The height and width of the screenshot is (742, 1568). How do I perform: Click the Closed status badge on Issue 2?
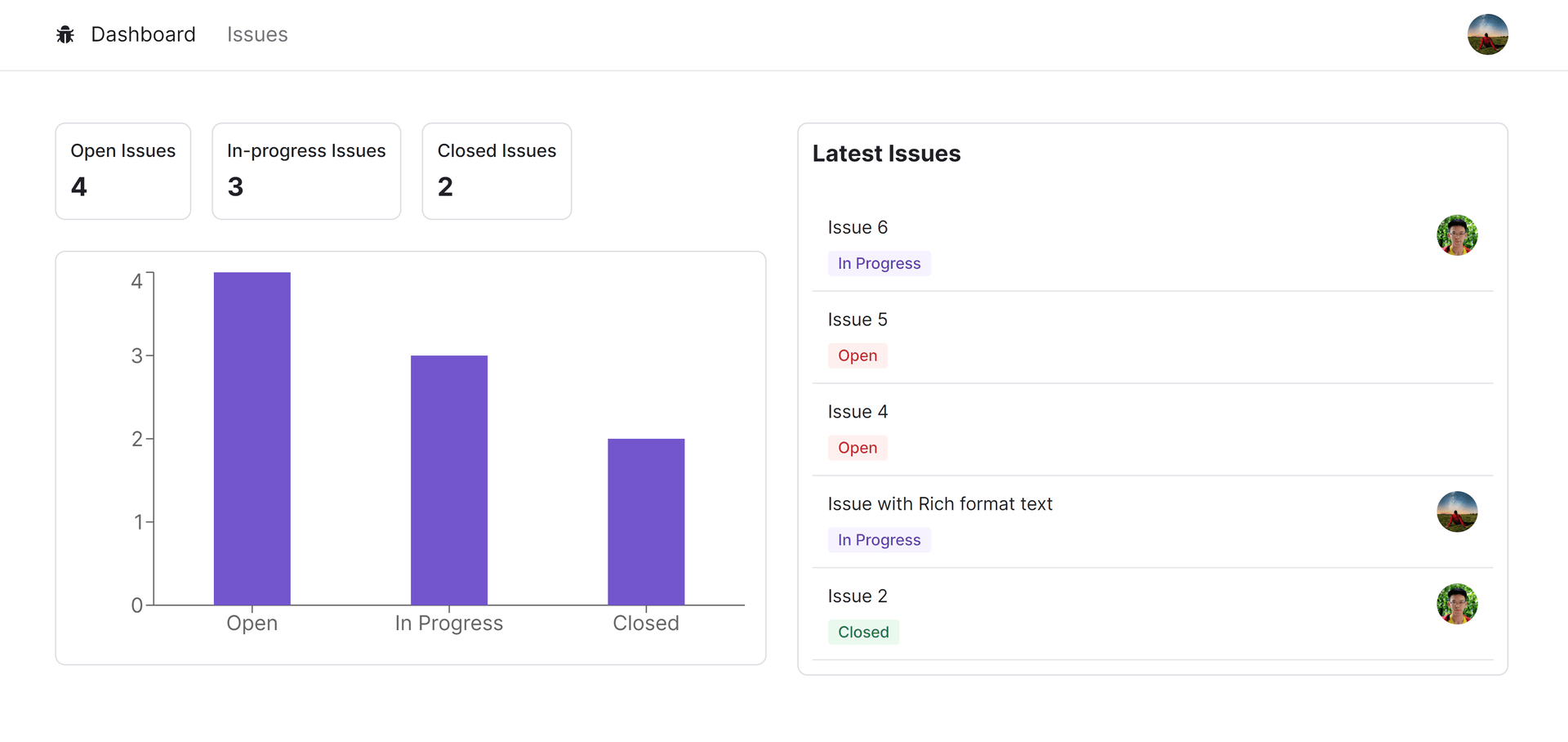pos(863,632)
